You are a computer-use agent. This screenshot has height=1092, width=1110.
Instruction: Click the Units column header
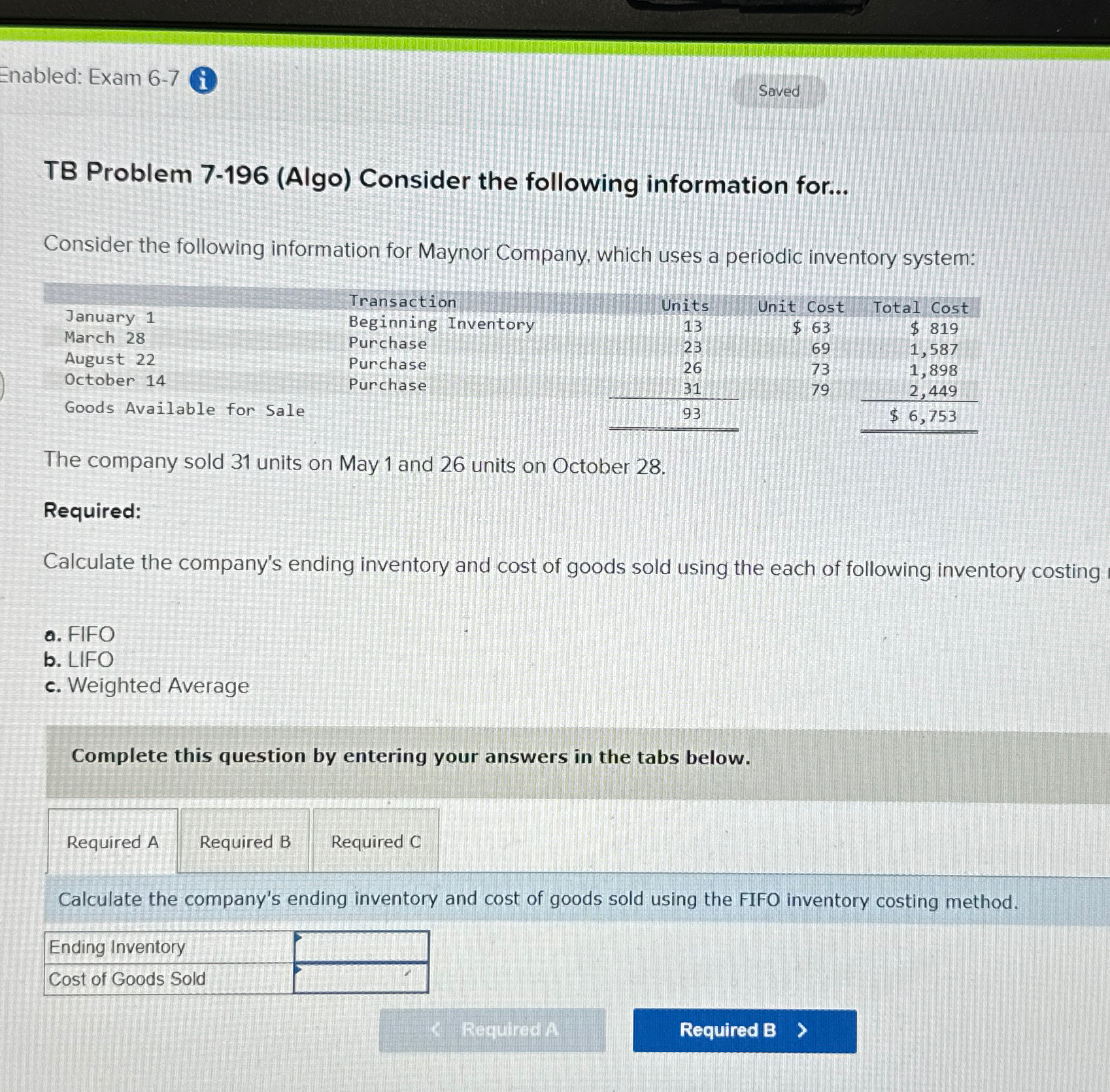click(x=684, y=305)
